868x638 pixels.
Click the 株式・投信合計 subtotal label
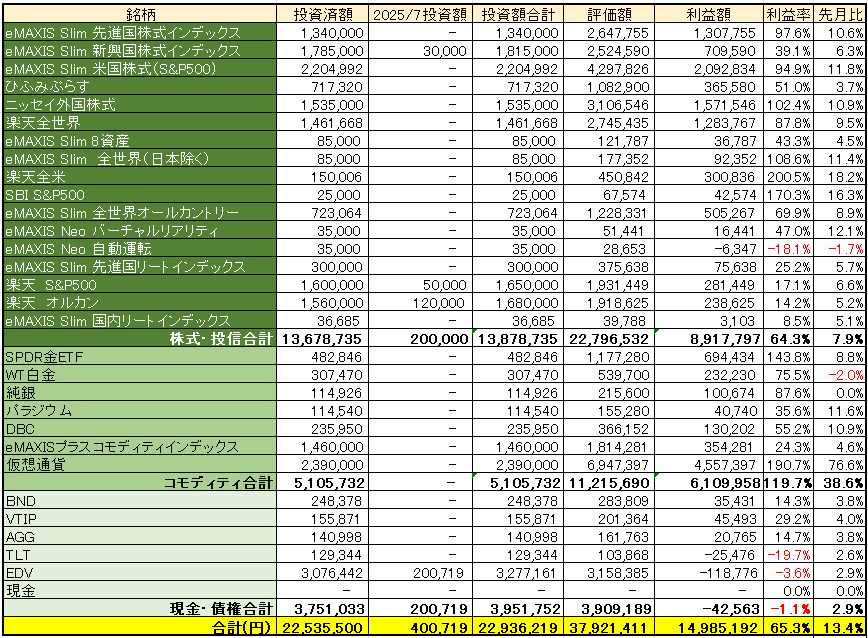coord(140,339)
